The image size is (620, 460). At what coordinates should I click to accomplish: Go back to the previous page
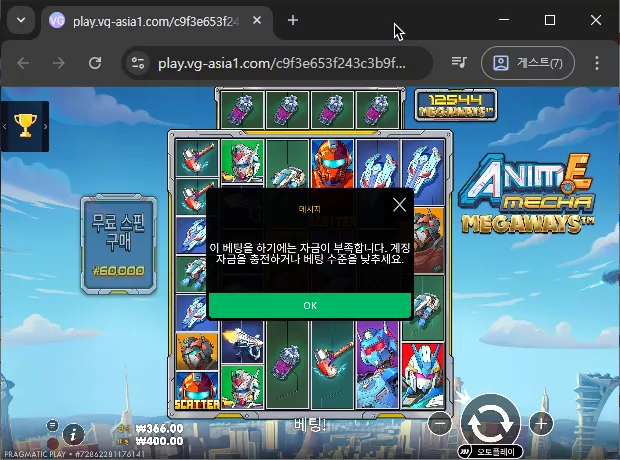pos(23,63)
